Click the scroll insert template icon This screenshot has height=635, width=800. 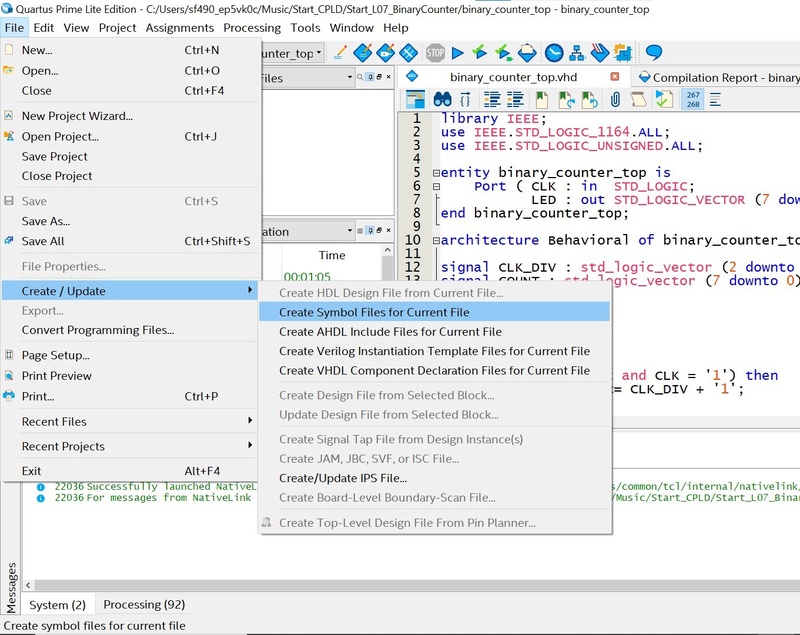click(638, 99)
